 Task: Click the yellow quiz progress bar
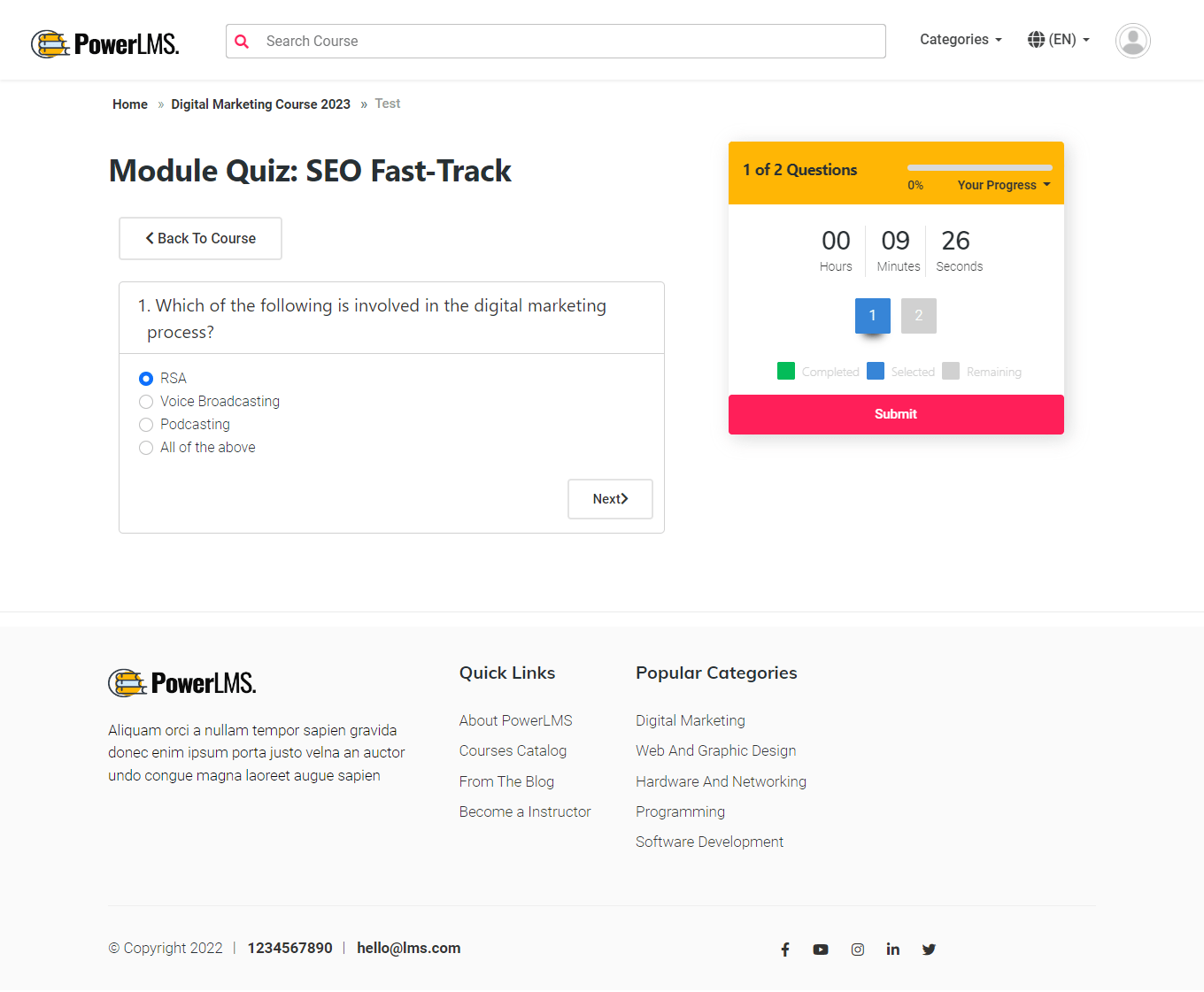click(979, 167)
